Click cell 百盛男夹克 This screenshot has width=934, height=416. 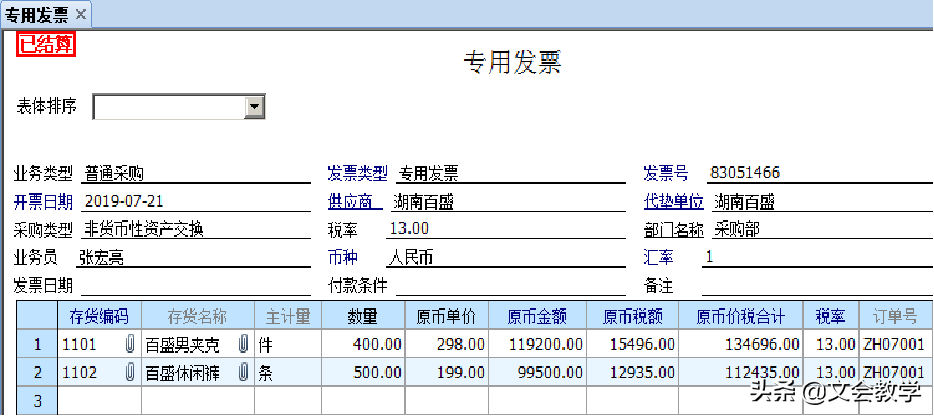(x=198, y=344)
